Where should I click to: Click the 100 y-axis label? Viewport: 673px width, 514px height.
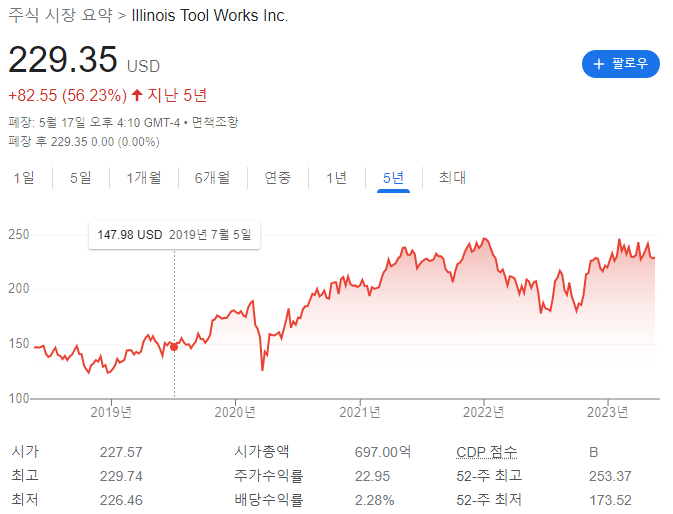(19, 398)
